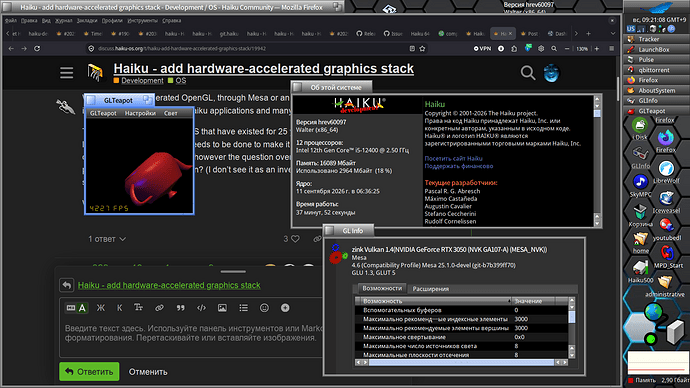
Task: Select the git.haiku browser tab
Action: [229, 33]
